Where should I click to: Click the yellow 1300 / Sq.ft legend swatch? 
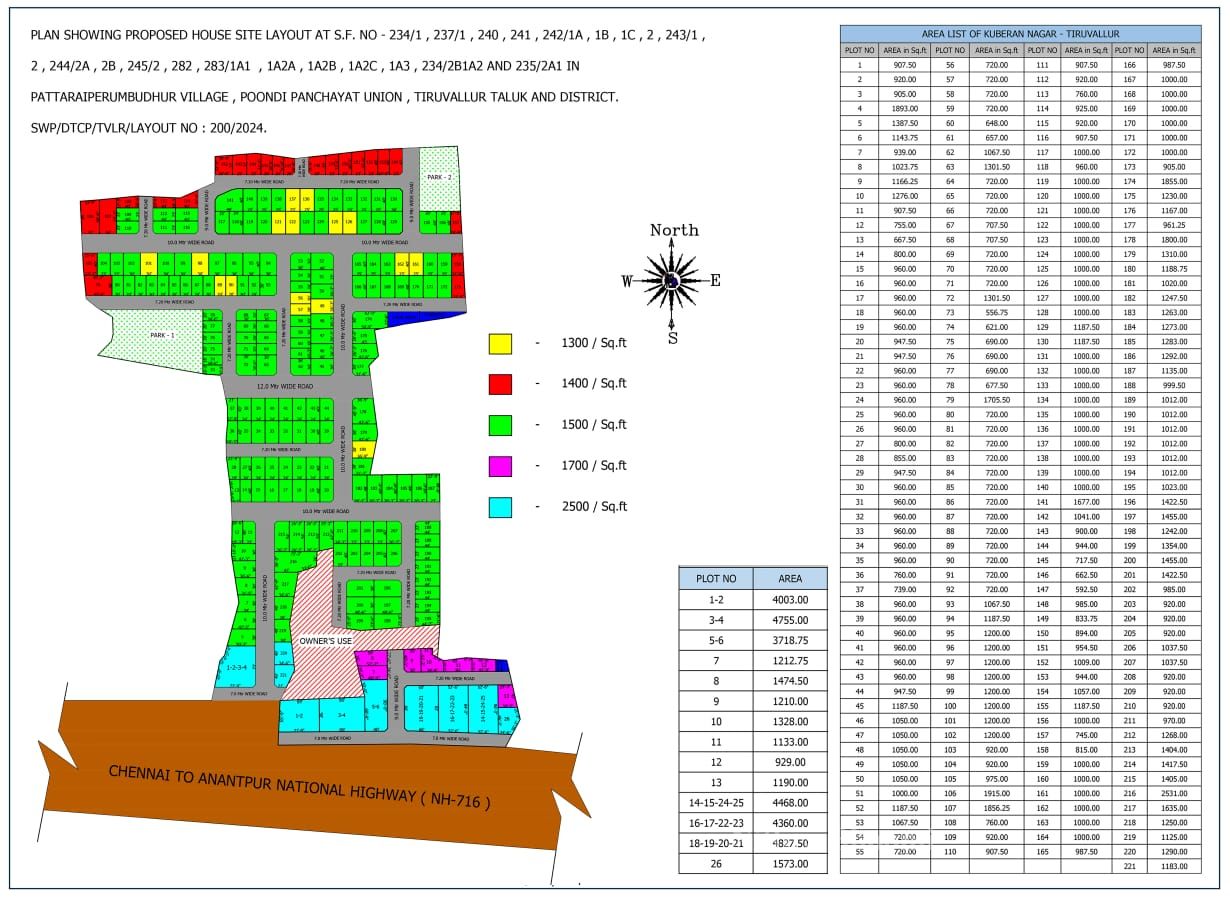coord(500,343)
